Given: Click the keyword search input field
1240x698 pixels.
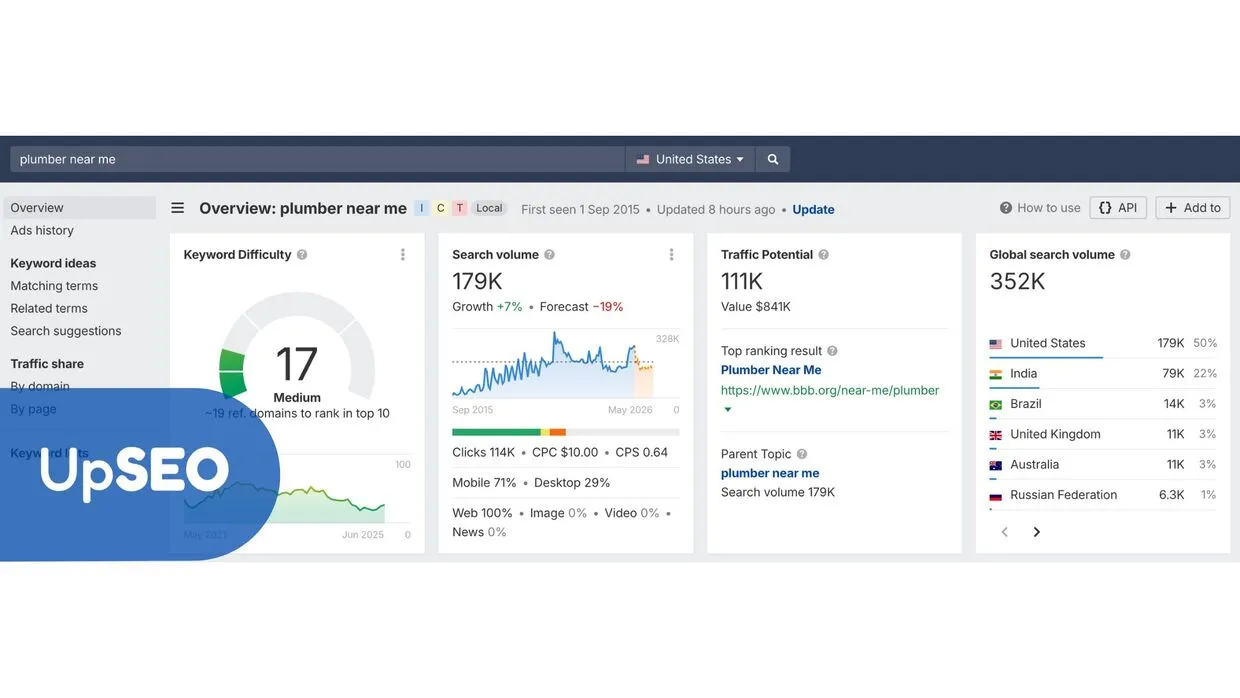Looking at the screenshot, I should click(300, 158).
